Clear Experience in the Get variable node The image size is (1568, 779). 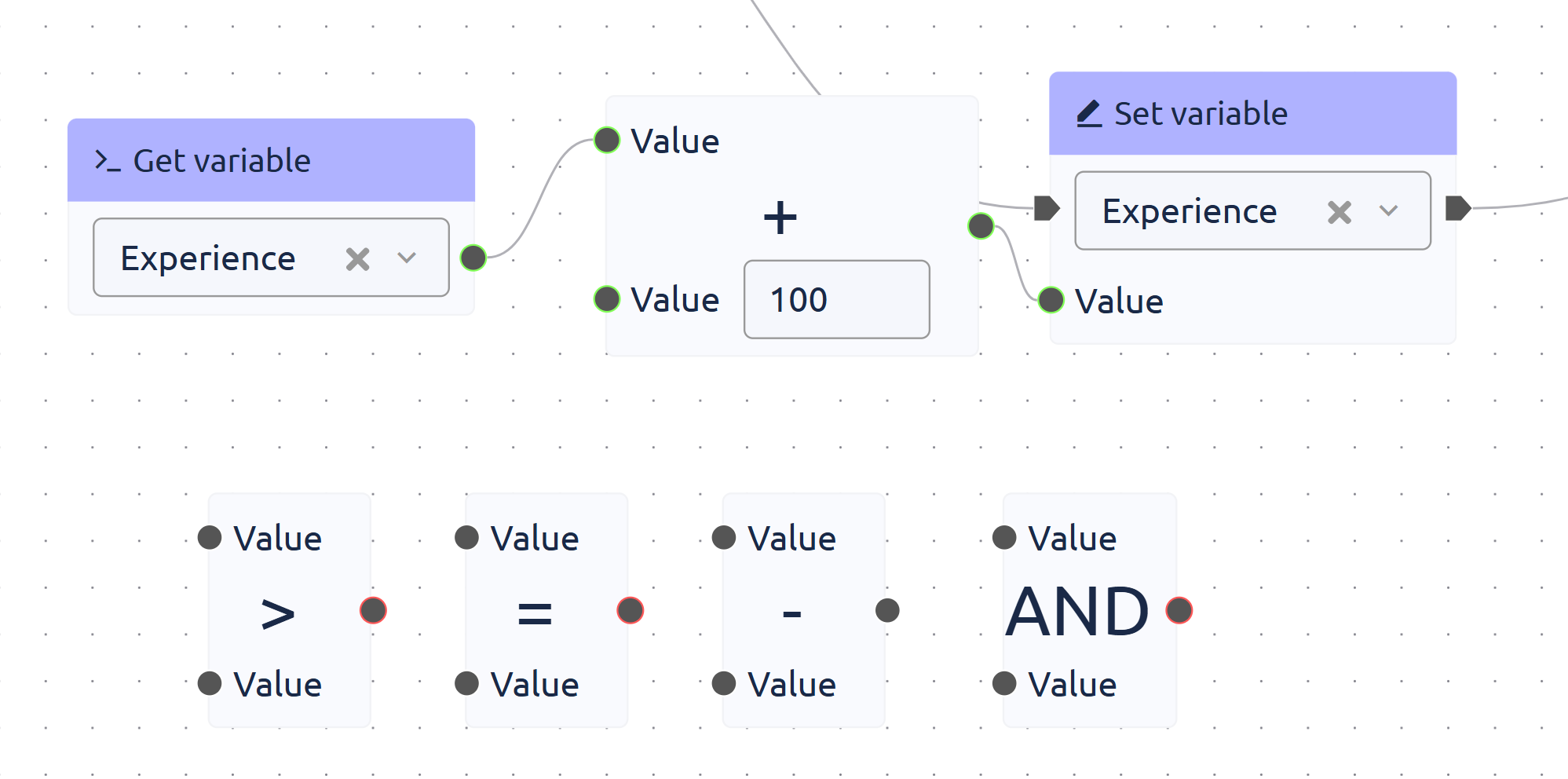[357, 258]
